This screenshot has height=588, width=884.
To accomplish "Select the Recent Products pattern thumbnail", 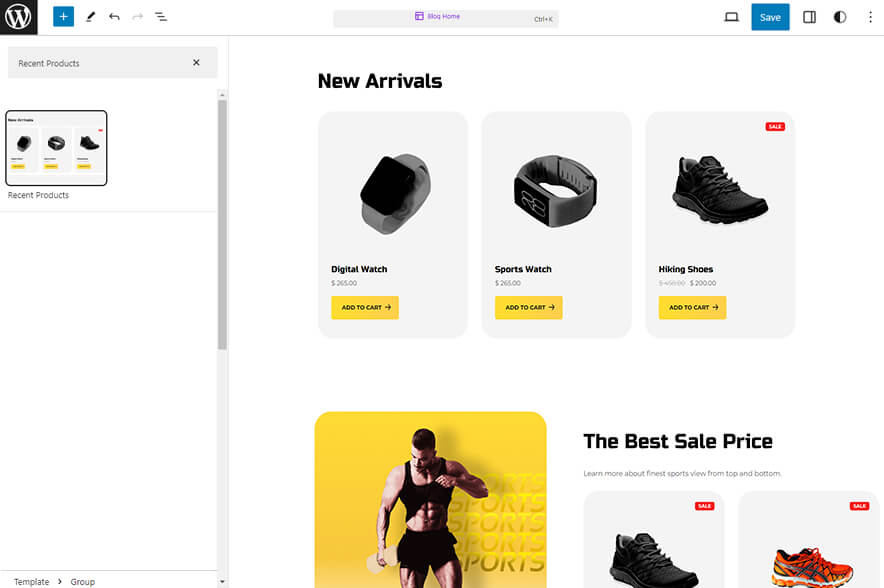I will (56, 147).
